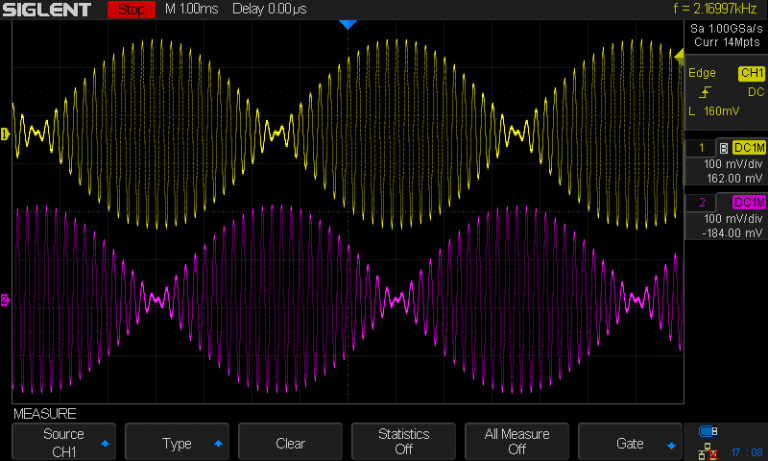Viewport: 768px width, 461px height.
Task: Select the yellow channel 1 DC1M tab
Action: [748, 147]
